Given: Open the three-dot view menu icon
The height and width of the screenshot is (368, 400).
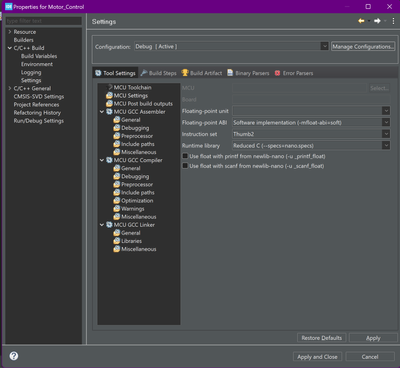Looking at the screenshot, I should tap(393, 21).
